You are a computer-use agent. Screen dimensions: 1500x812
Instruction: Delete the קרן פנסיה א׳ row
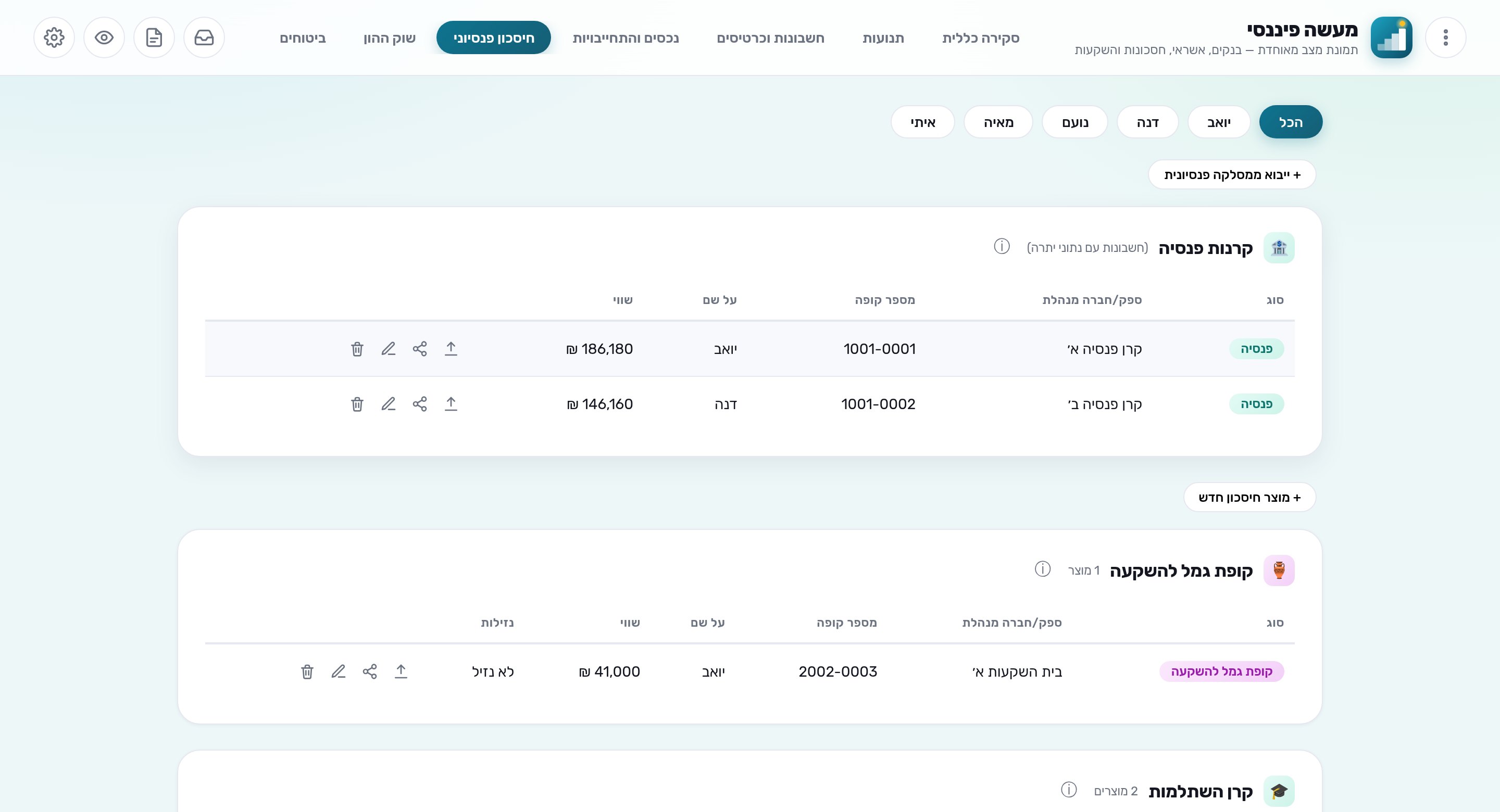357,349
